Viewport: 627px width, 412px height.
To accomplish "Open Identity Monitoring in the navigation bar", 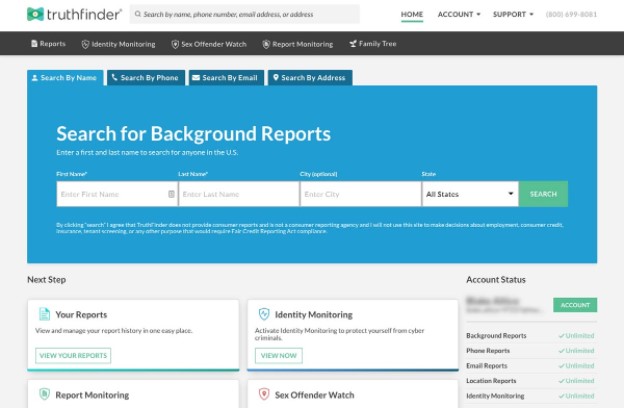I will tap(118, 44).
